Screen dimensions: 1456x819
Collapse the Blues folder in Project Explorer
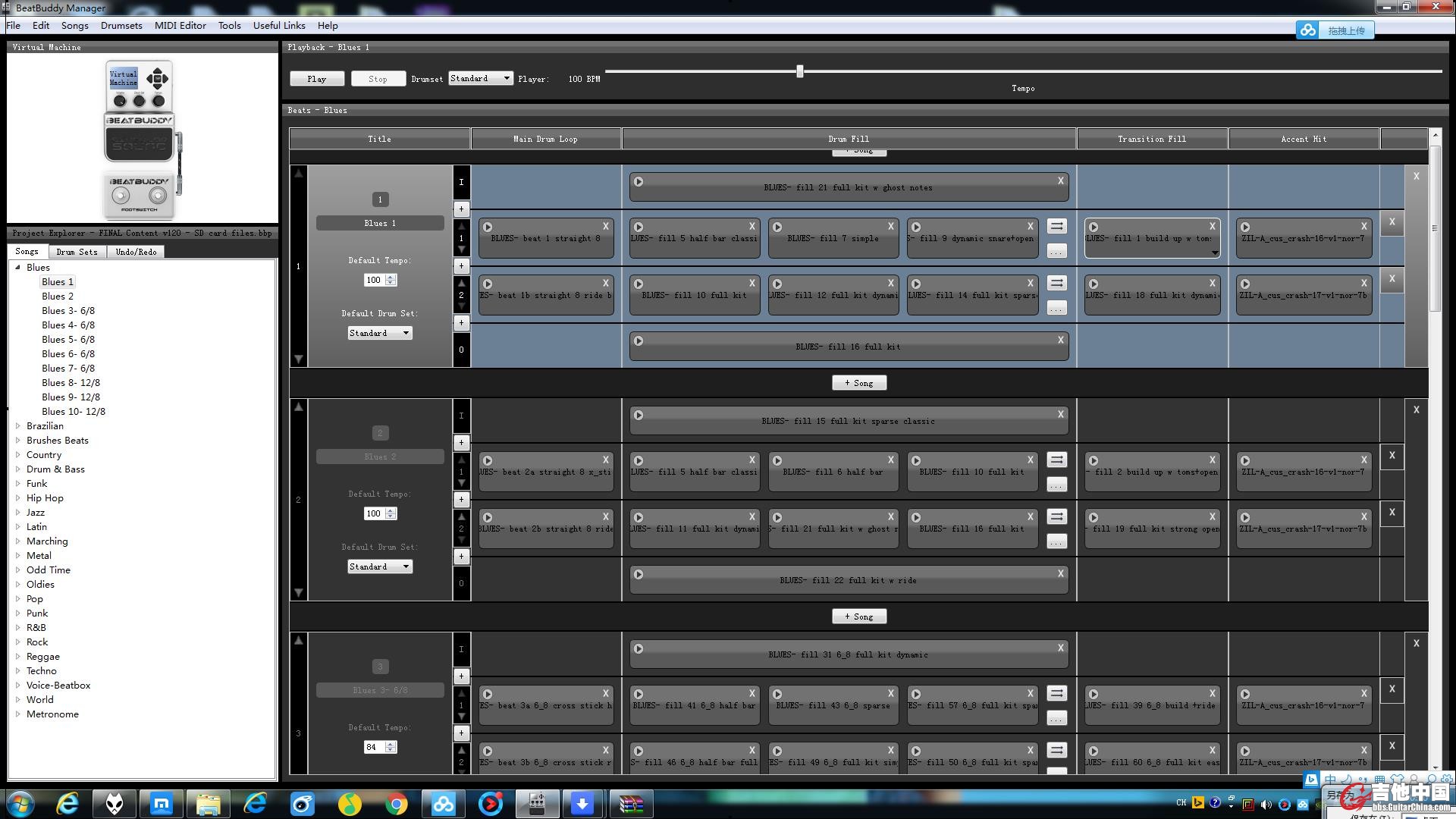[x=18, y=268]
